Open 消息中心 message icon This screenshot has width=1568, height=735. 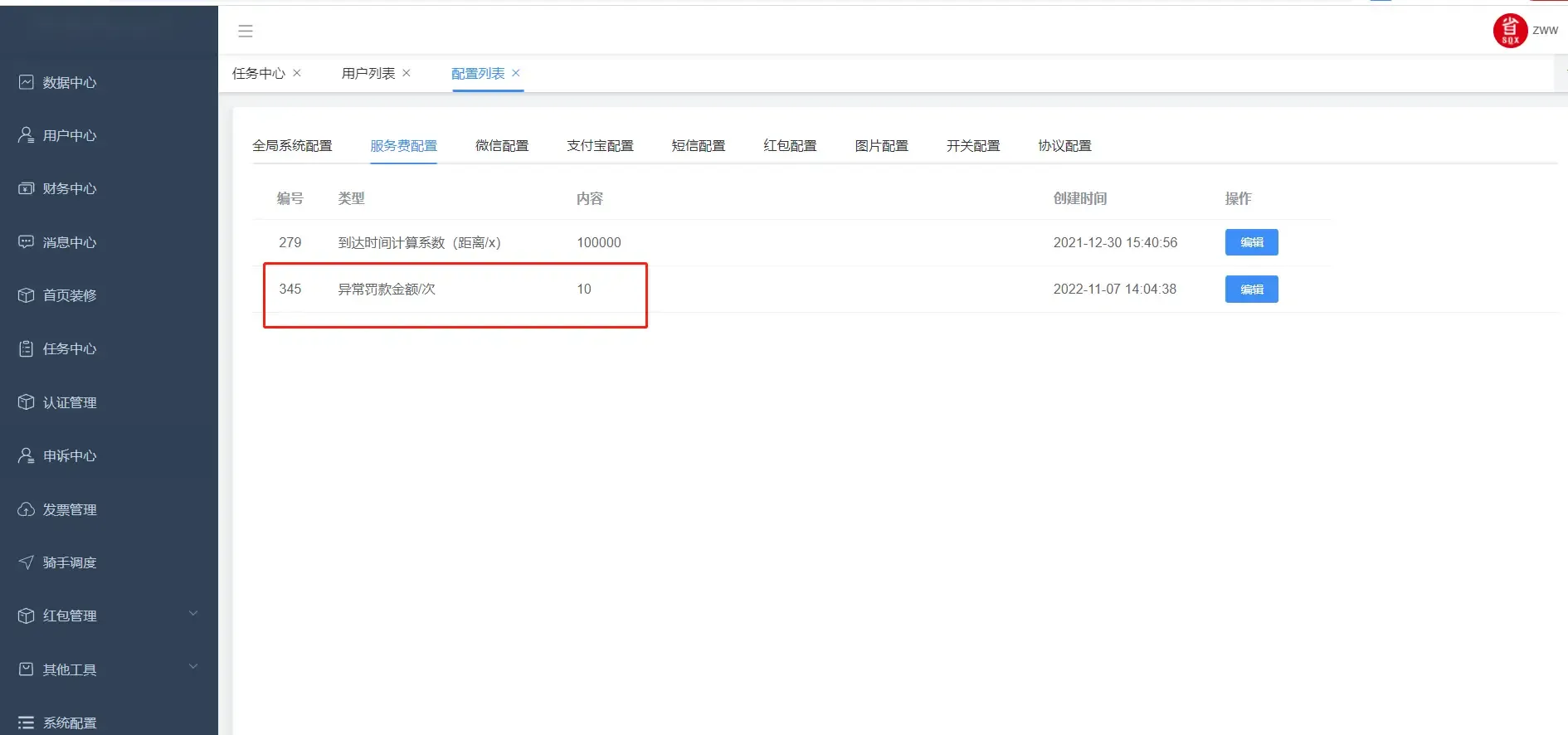(x=27, y=242)
